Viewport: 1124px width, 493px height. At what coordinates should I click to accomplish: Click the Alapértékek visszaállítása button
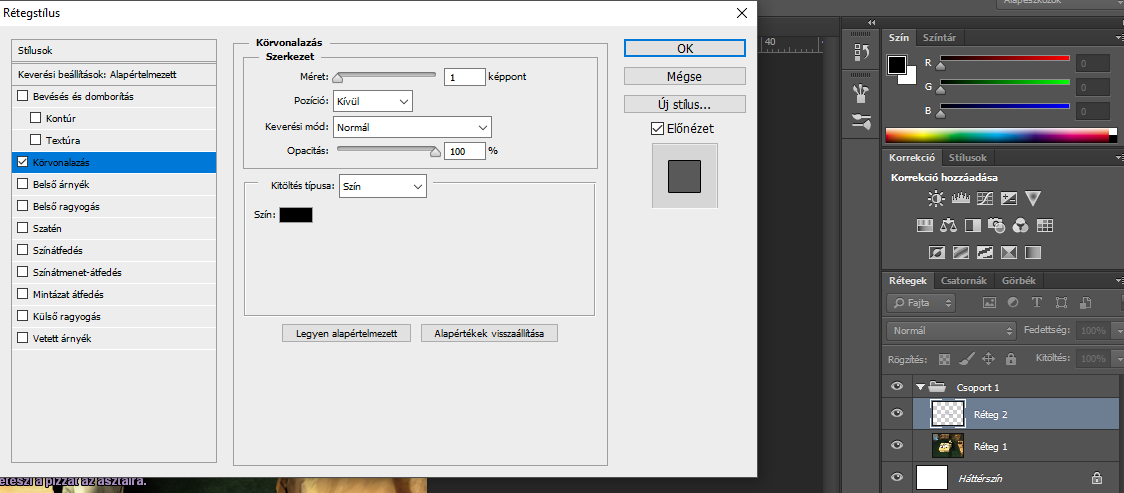[489, 333]
